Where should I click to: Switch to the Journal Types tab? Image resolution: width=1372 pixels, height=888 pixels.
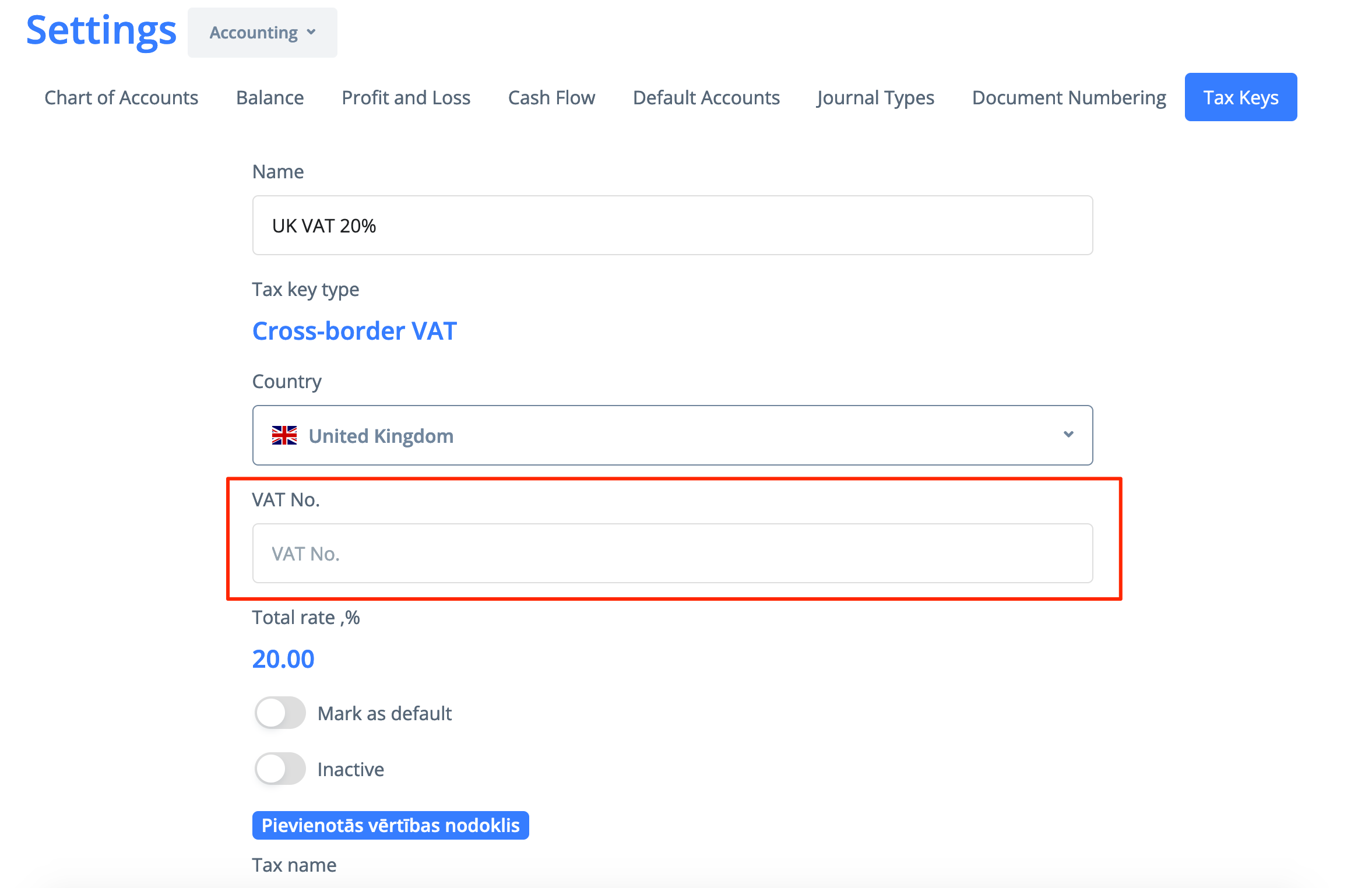[875, 97]
